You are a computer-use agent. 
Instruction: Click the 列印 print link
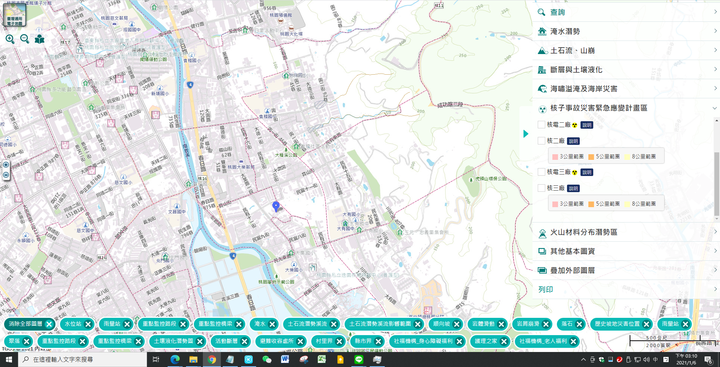[546, 289]
